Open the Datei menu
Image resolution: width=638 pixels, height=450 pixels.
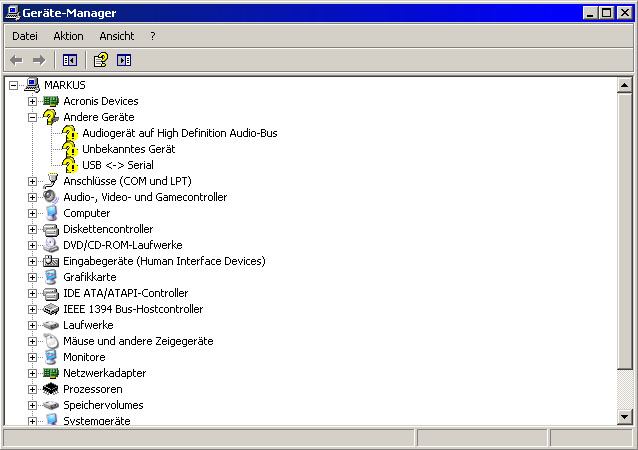pos(25,36)
